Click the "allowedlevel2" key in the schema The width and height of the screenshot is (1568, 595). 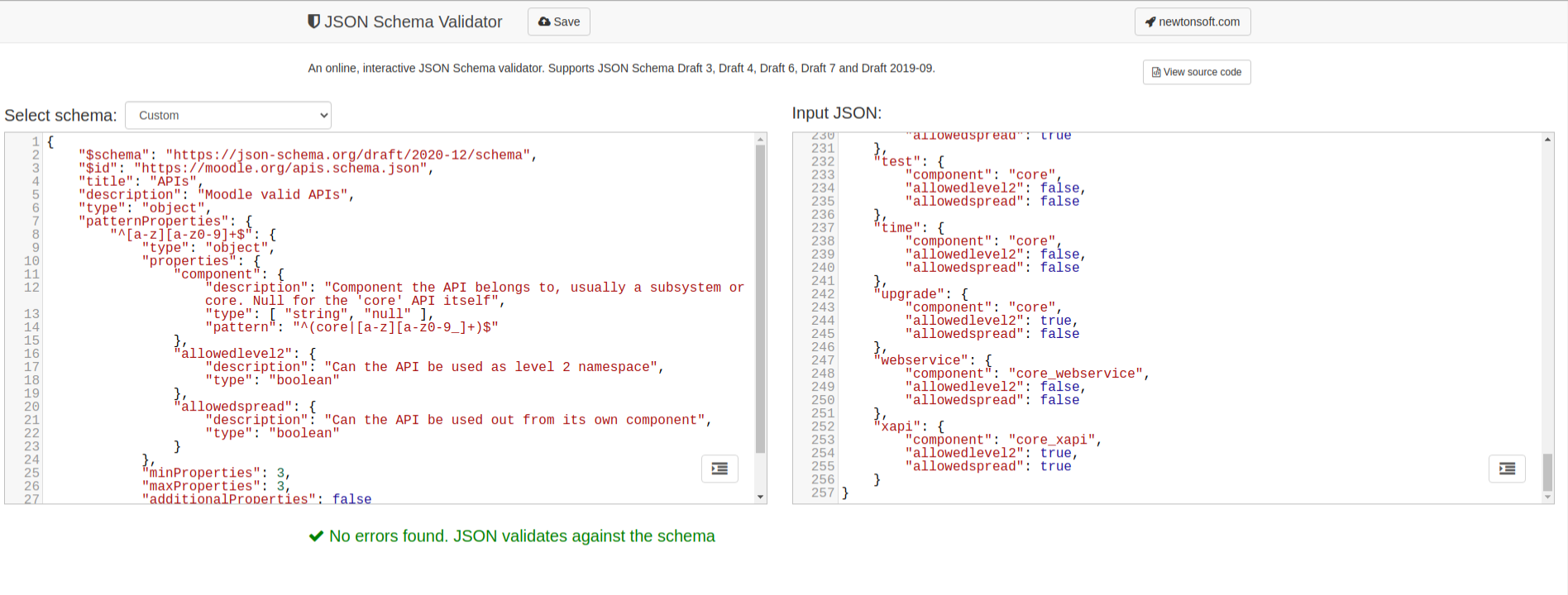[233, 354]
